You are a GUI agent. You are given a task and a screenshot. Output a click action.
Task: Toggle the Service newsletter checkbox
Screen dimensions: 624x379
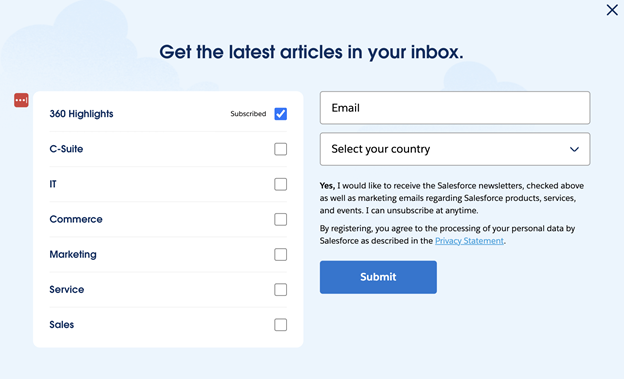coord(281,289)
